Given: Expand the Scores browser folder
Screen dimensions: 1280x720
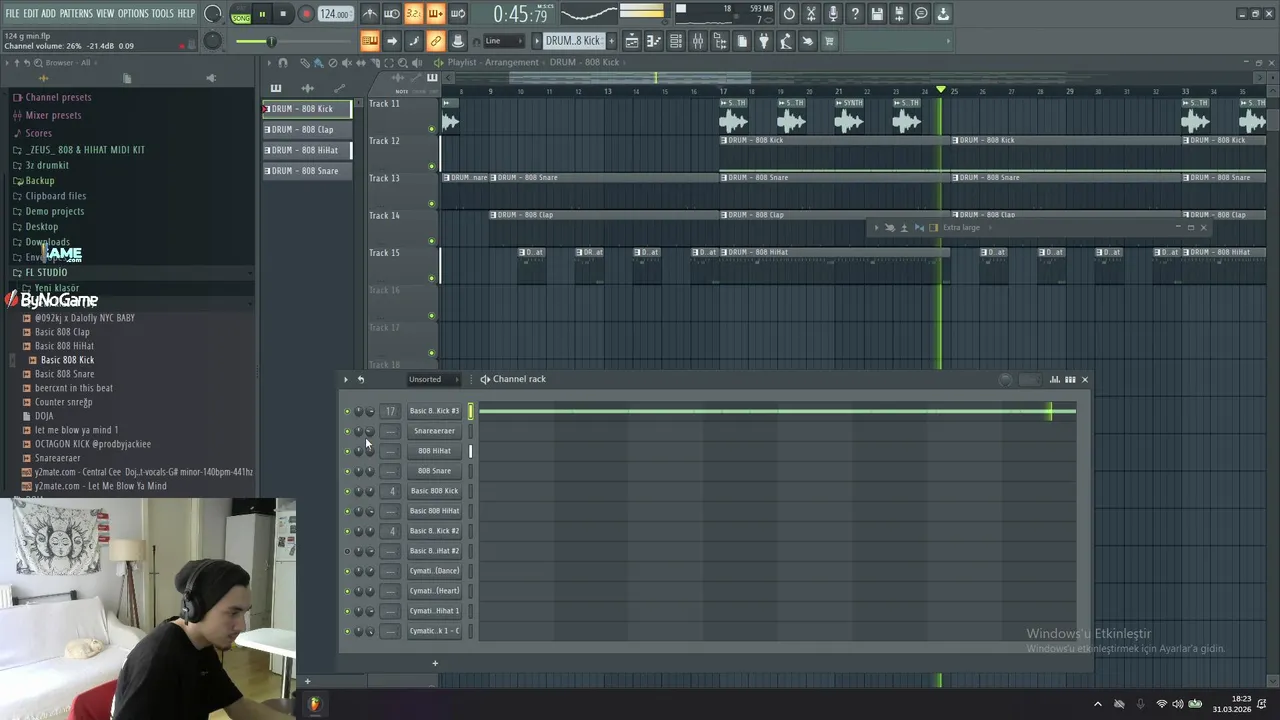Looking at the screenshot, I should 38,133.
